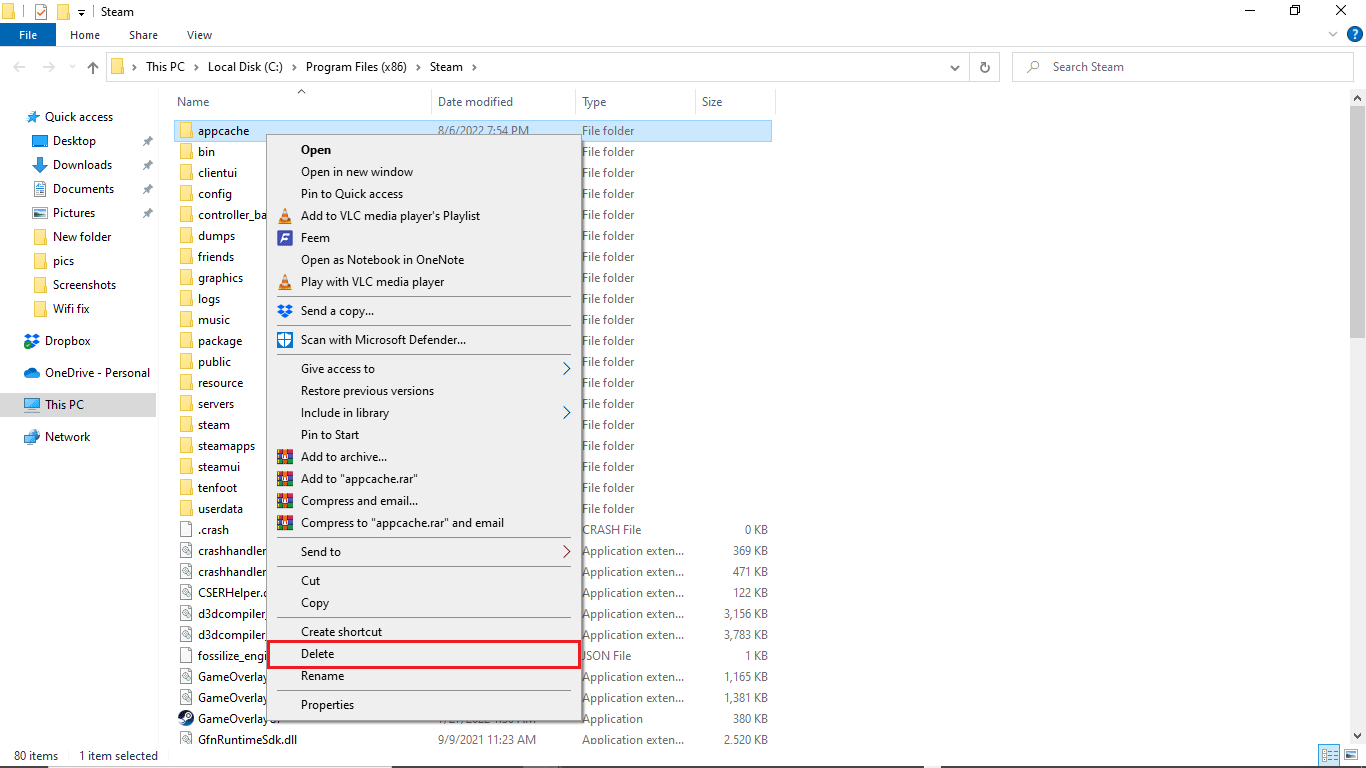Choose Open in new window
This screenshot has height=768, width=1366.
point(424,172)
